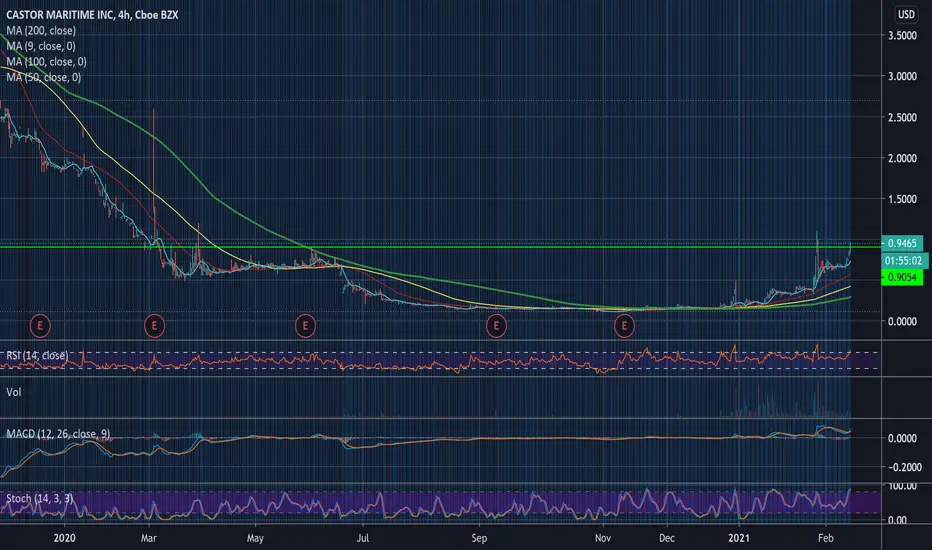Click the 01:55:02 countdown label

point(903,260)
